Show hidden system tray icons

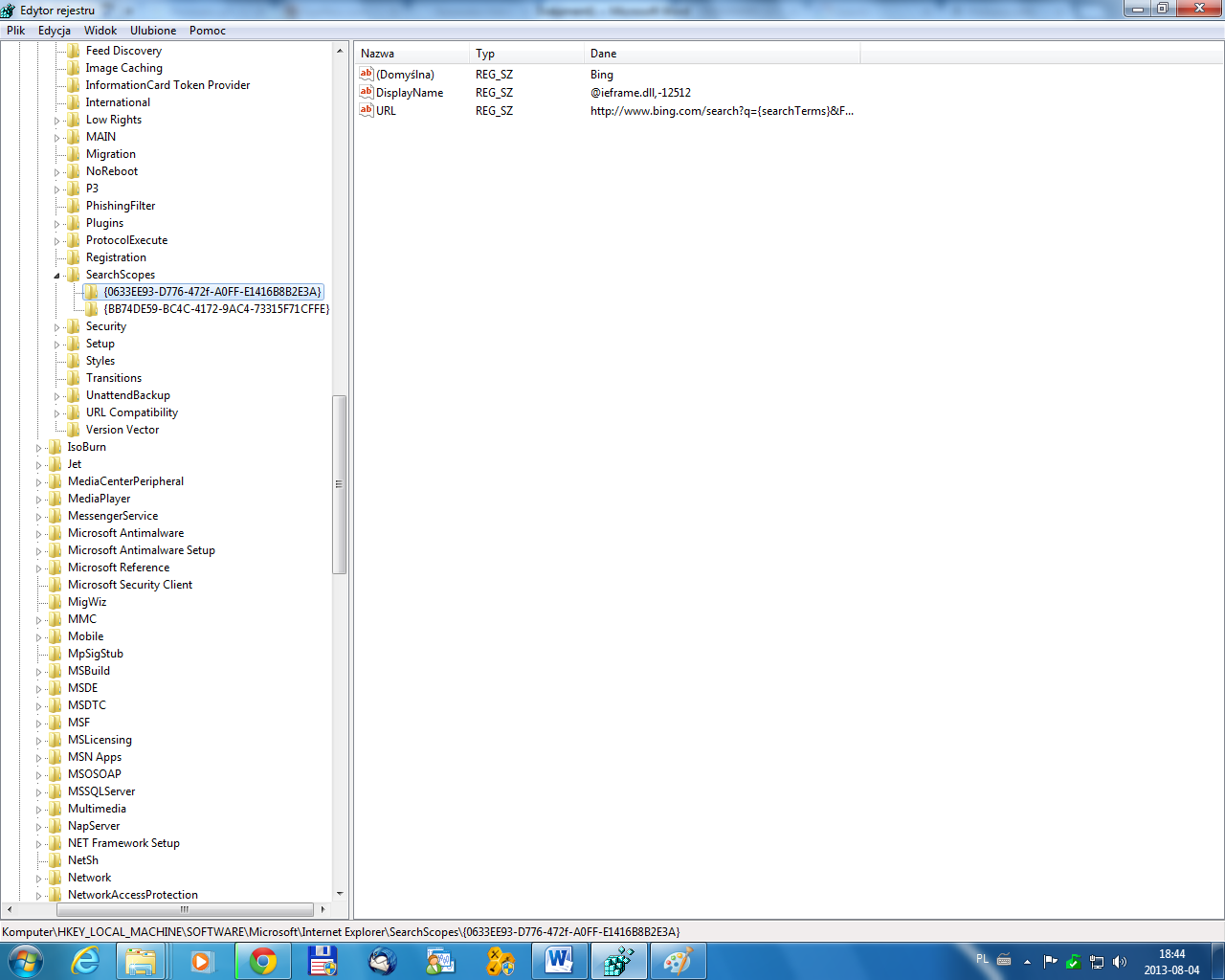click(x=1027, y=962)
